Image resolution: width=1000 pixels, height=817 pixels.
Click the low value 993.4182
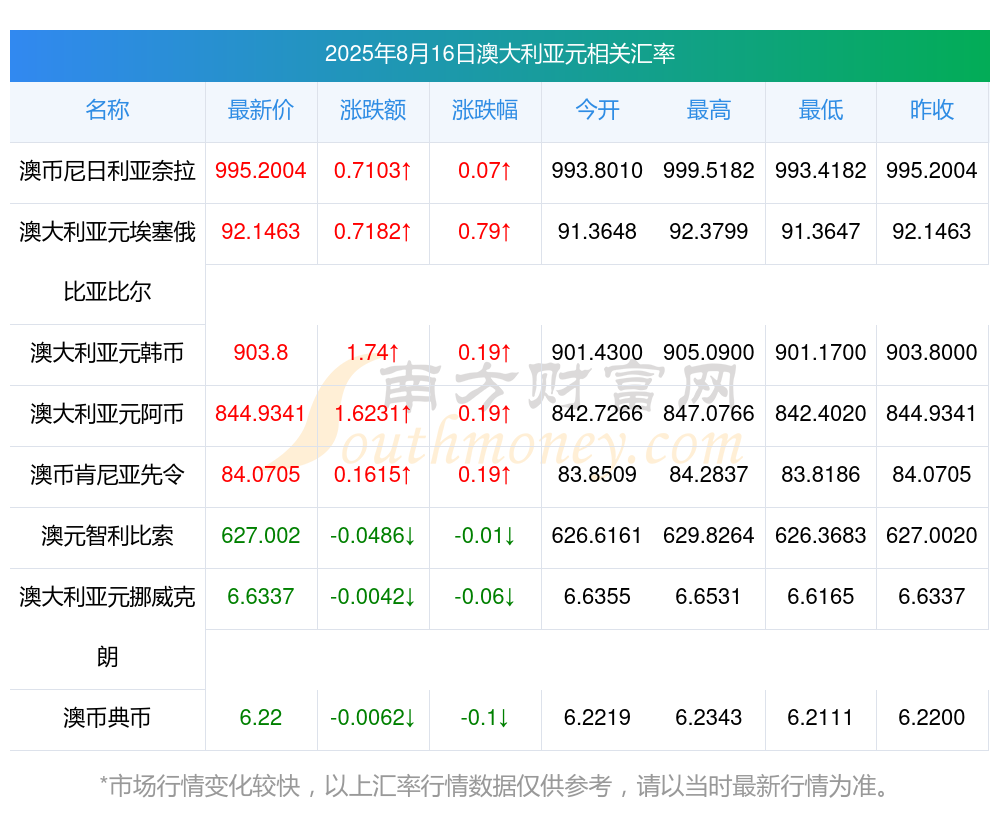[821, 171]
